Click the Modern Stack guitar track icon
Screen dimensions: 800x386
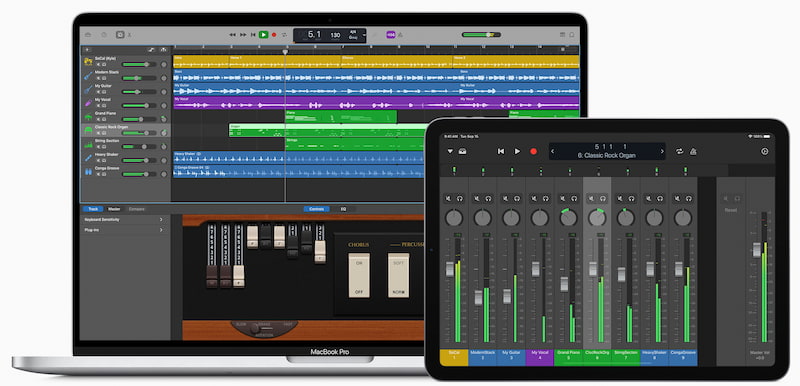88,75
